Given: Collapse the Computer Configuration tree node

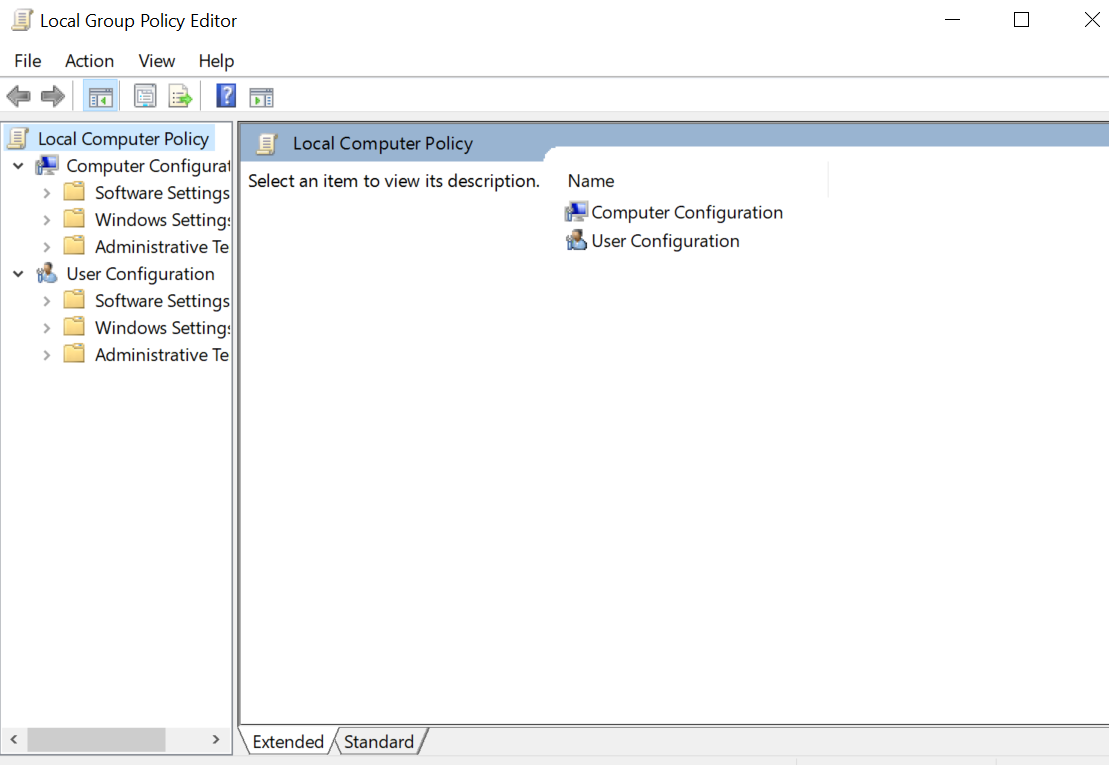Looking at the screenshot, I should coord(18,166).
